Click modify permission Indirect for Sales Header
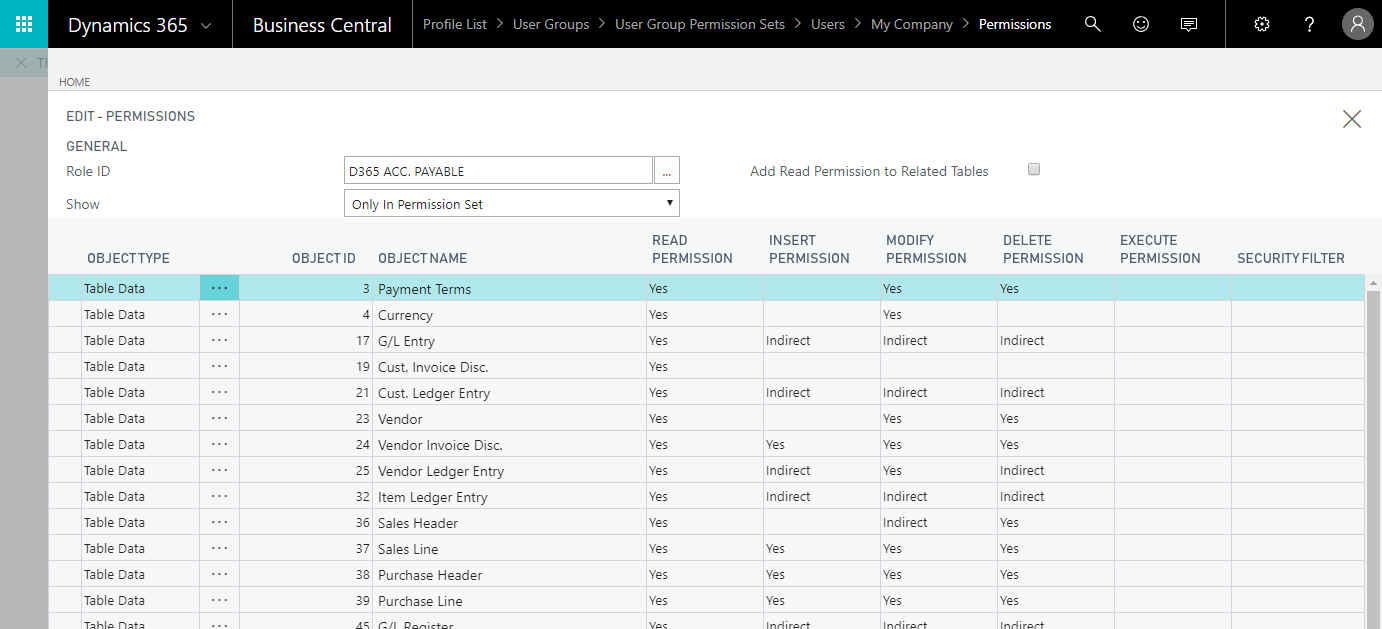 tap(938, 522)
